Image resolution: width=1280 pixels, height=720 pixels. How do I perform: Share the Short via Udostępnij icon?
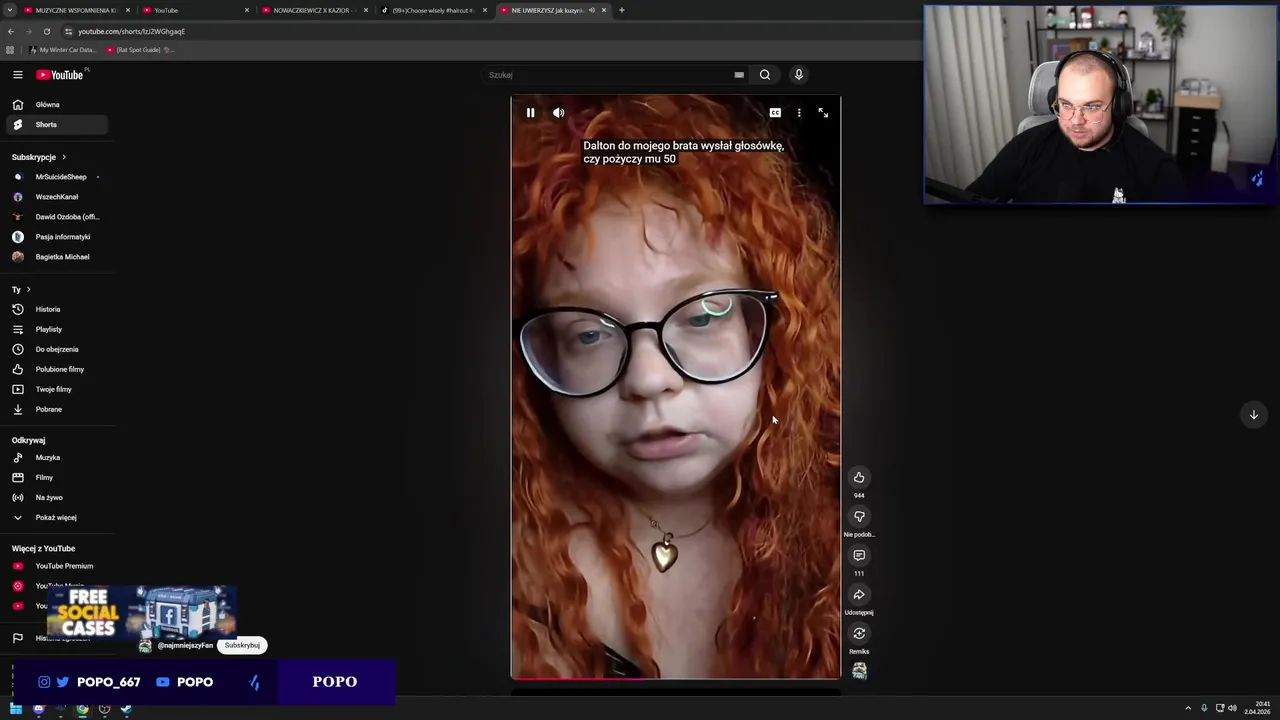pyautogui.click(x=859, y=594)
